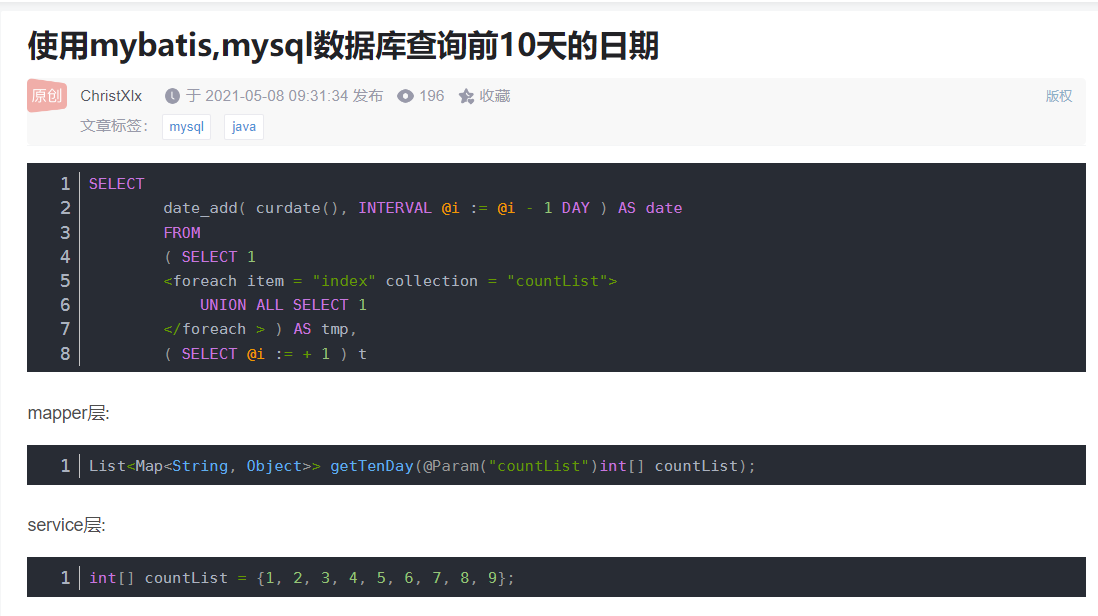The image size is (1098, 616).
Task: Open the 版权 copyright link
Action: click(x=1059, y=96)
